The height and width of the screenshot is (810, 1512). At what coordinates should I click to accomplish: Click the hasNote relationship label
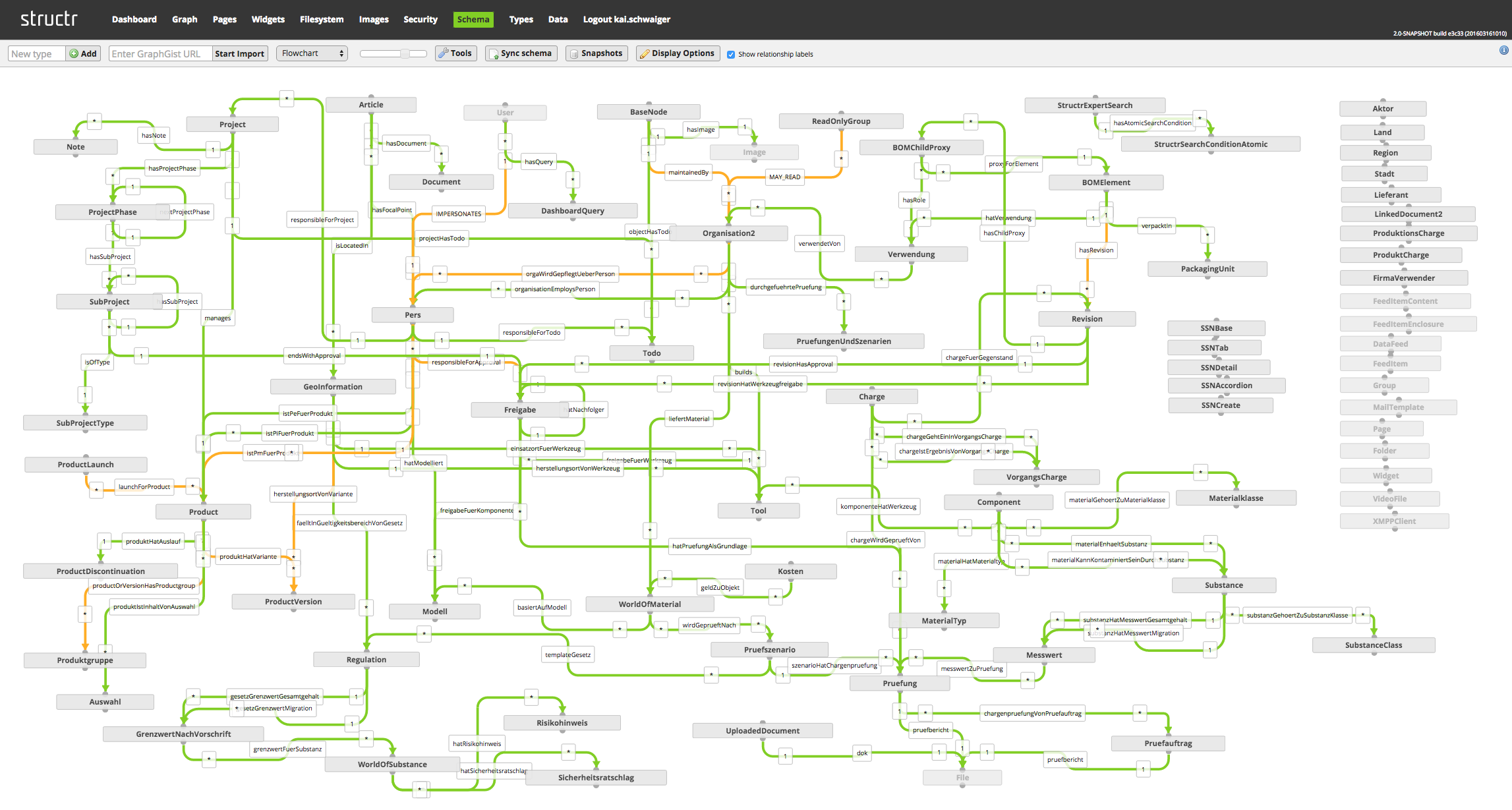(154, 135)
